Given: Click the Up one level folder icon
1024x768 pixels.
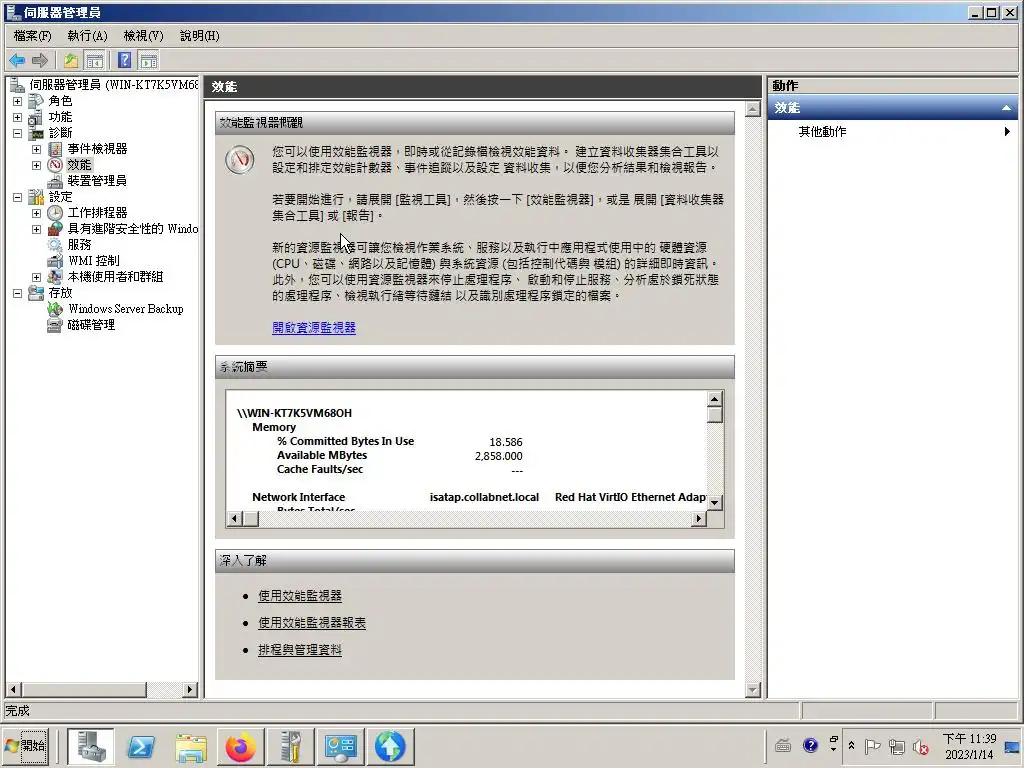Looking at the screenshot, I should click(71, 61).
